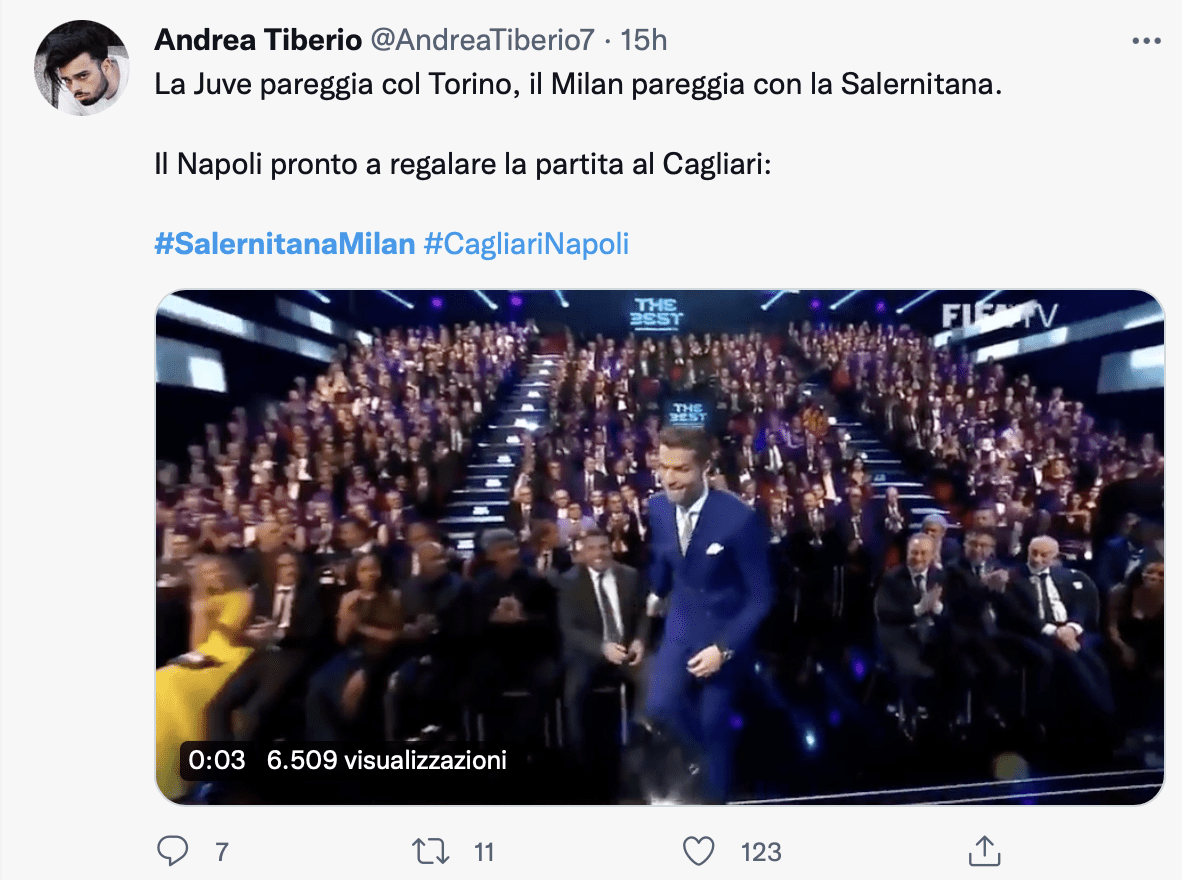
Task: Open the share tweet icon
Action: (985, 851)
